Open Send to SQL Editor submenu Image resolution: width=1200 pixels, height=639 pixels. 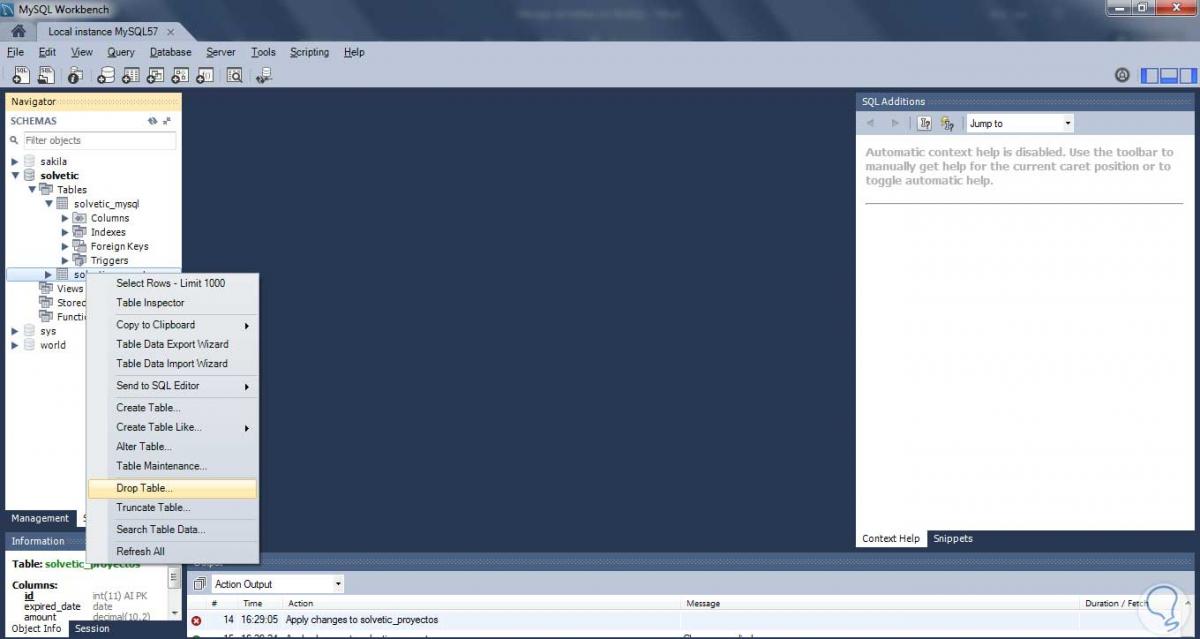pyautogui.click(x=172, y=386)
